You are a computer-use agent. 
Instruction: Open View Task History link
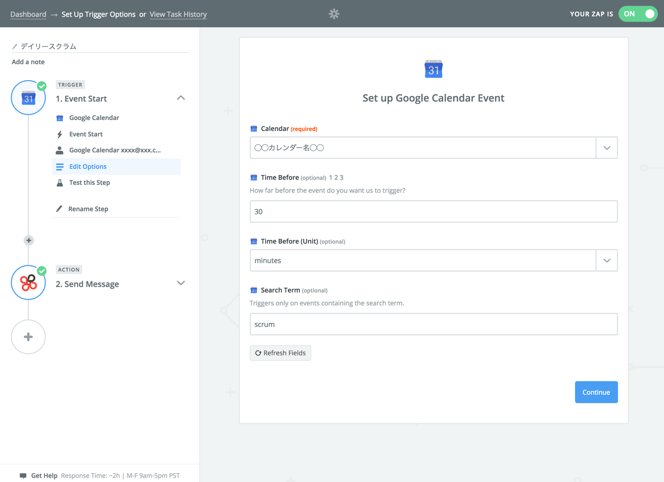178,14
